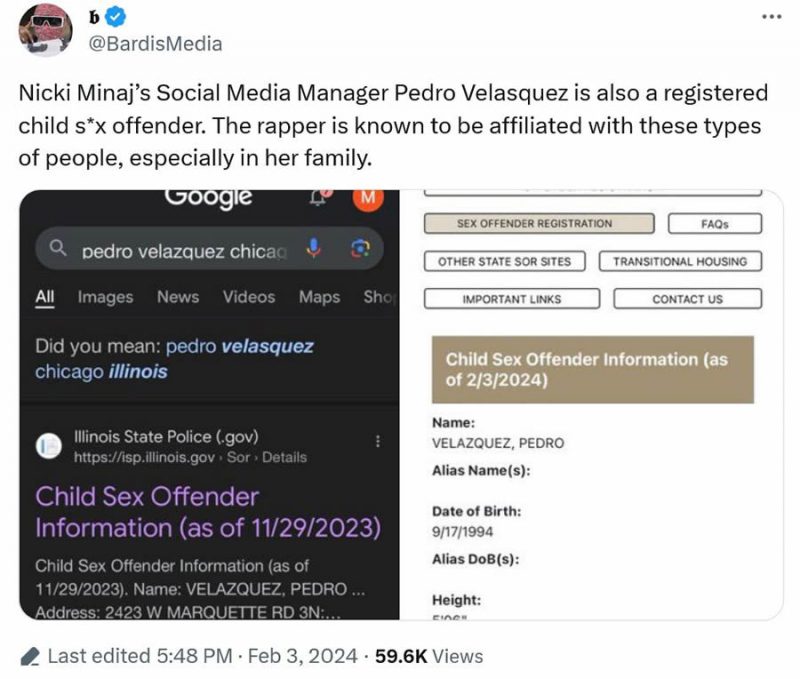Select the Maps search tab

tap(319, 297)
